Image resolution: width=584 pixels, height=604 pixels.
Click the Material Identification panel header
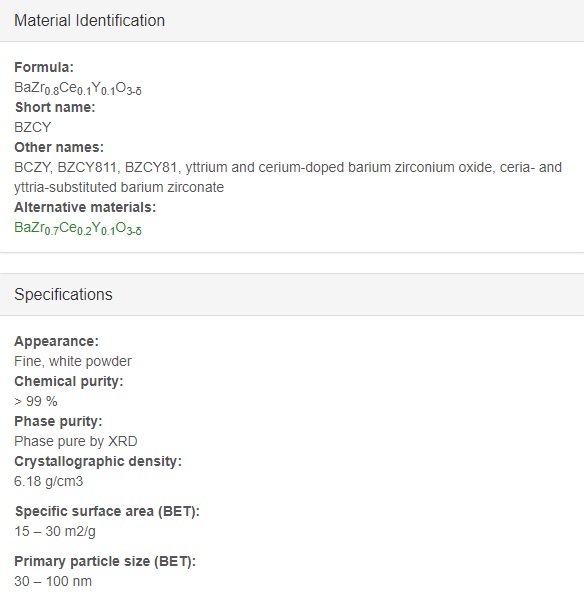coord(292,20)
